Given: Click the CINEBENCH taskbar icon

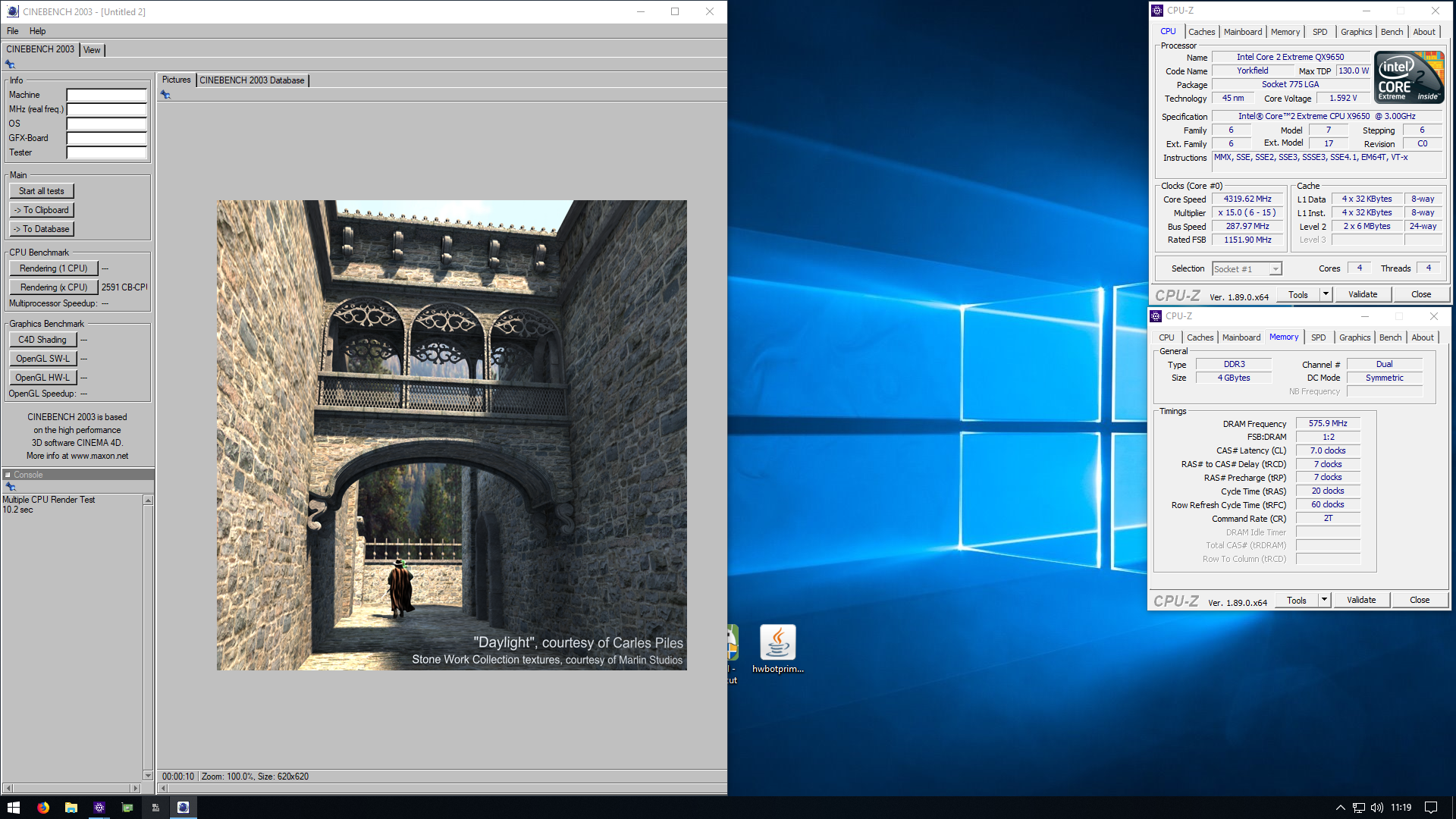Looking at the screenshot, I should click(183, 808).
